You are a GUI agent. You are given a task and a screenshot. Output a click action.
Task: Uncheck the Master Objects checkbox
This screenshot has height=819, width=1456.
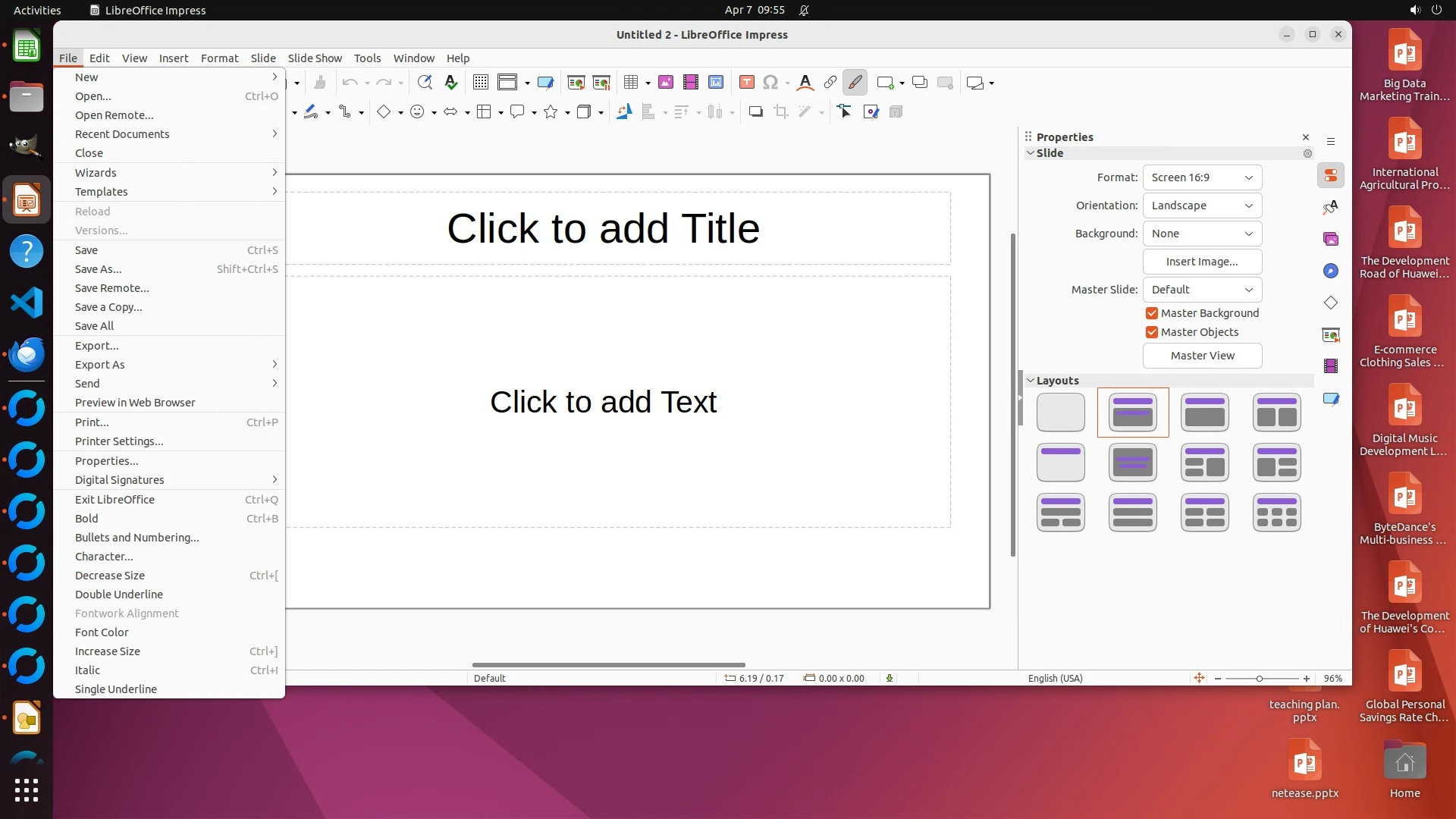coord(1151,332)
